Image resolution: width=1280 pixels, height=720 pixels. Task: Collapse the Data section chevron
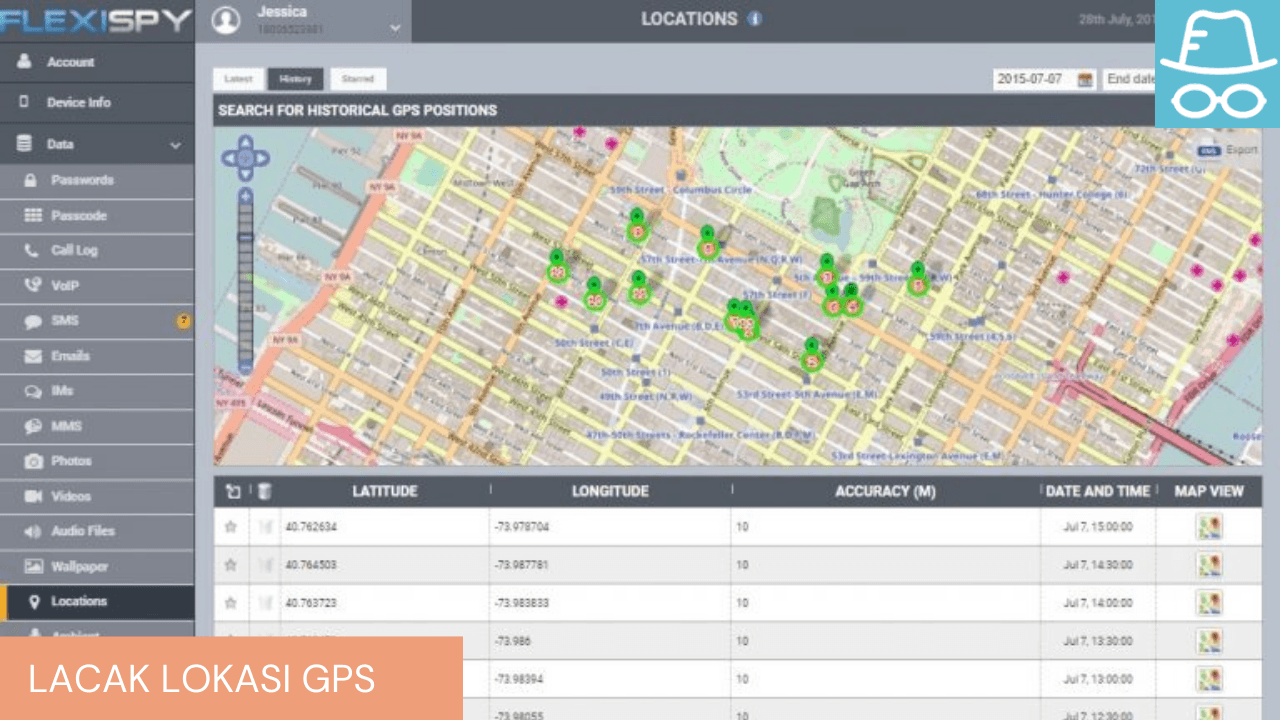176,145
